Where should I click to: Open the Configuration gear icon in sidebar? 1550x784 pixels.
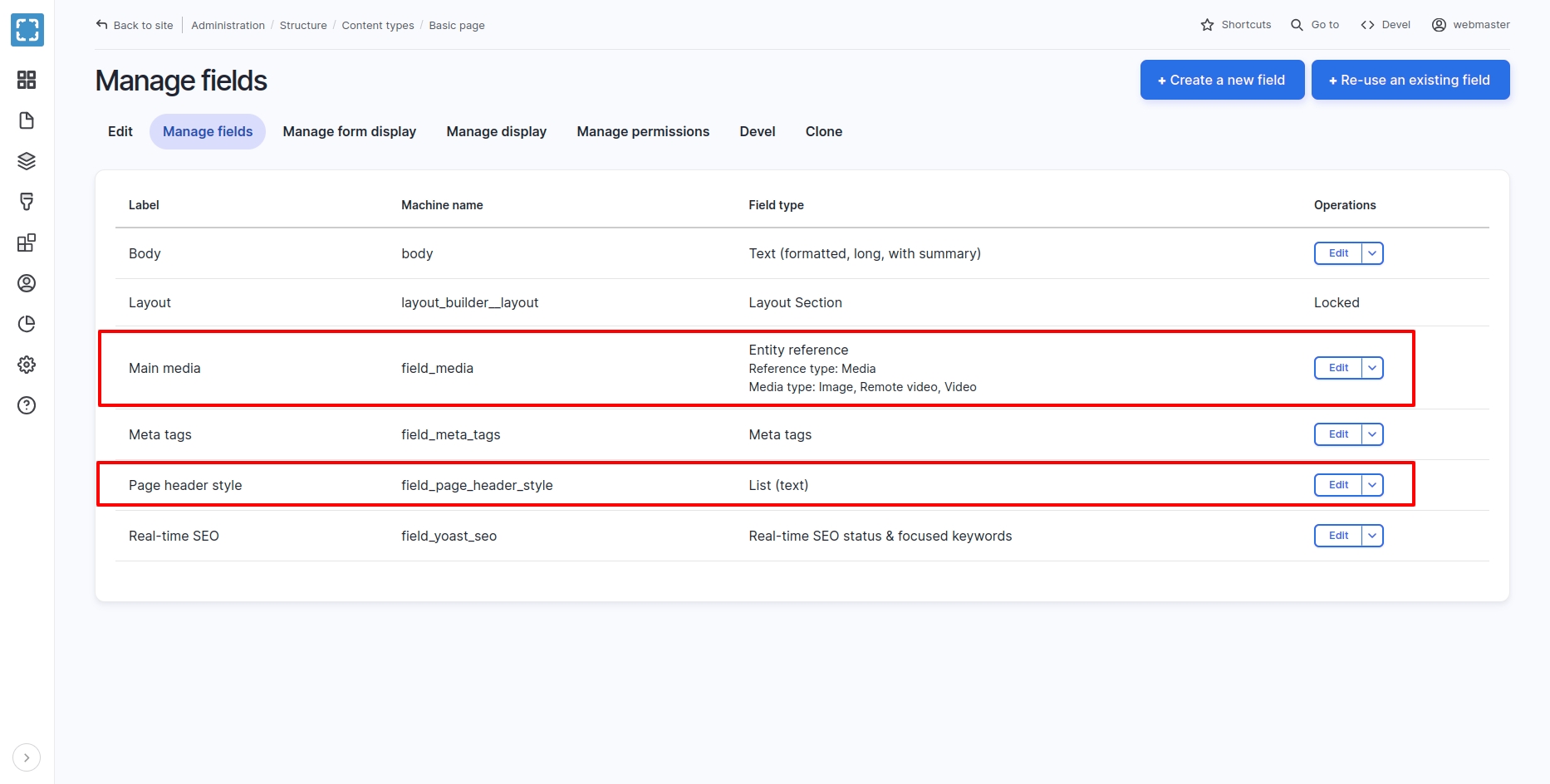tap(27, 365)
